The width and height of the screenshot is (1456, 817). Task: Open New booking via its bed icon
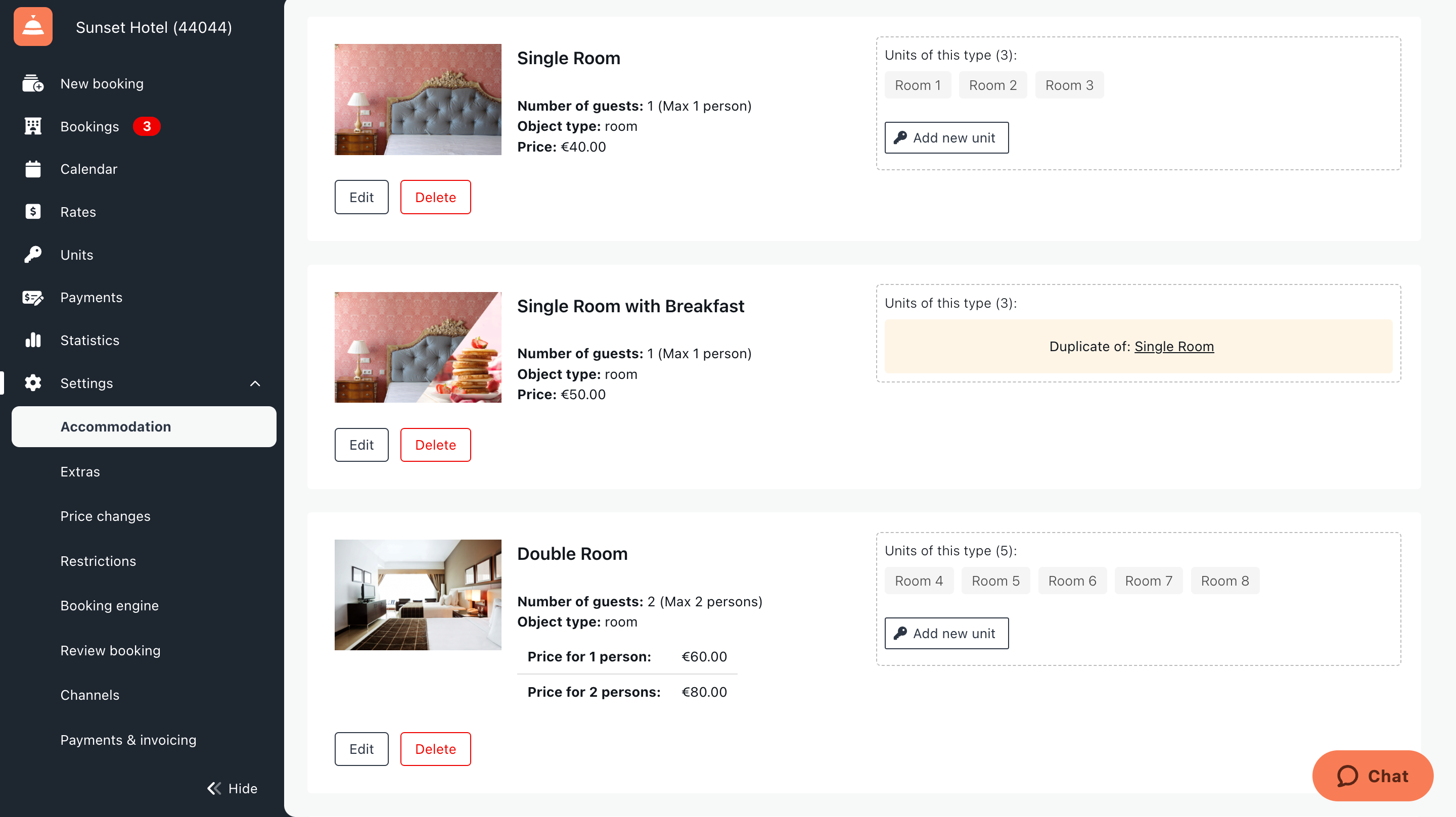pos(33,84)
